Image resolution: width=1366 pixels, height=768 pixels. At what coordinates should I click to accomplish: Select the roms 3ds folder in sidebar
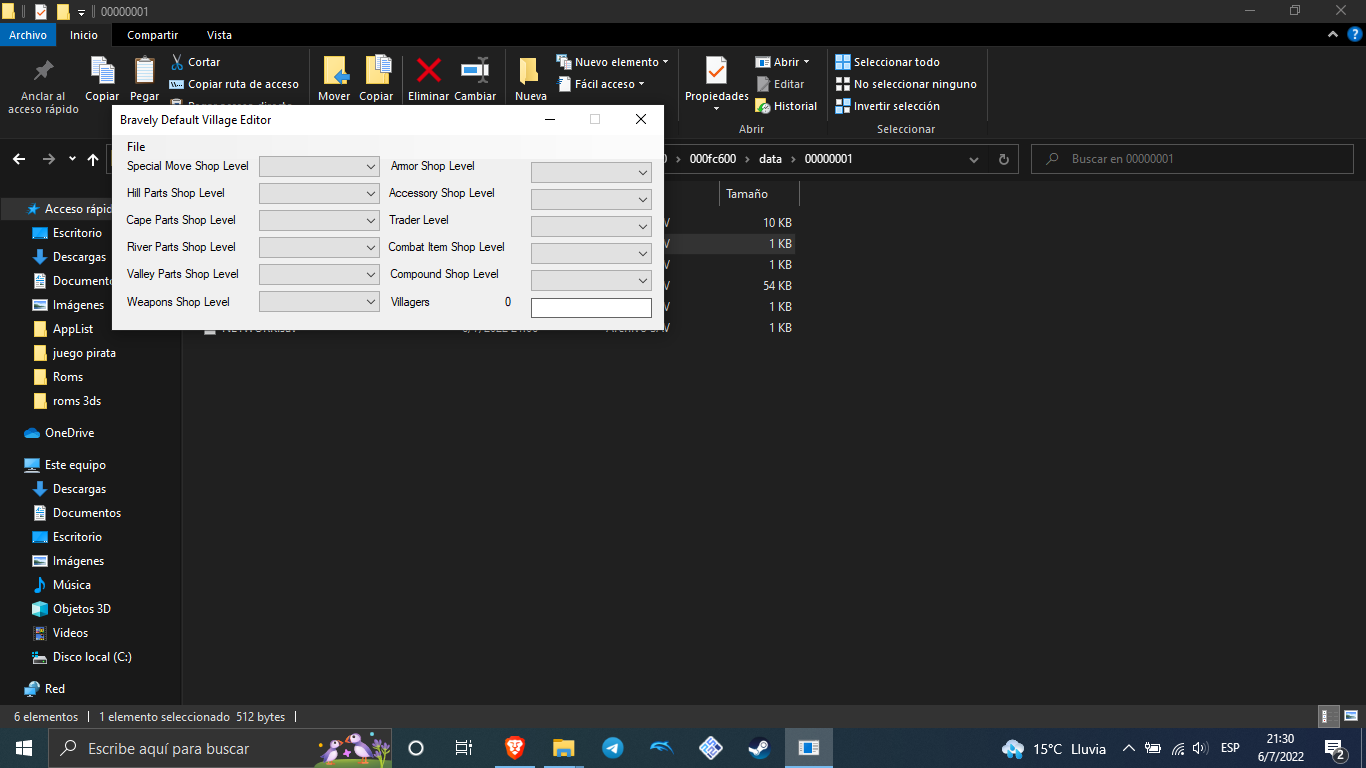pos(76,401)
